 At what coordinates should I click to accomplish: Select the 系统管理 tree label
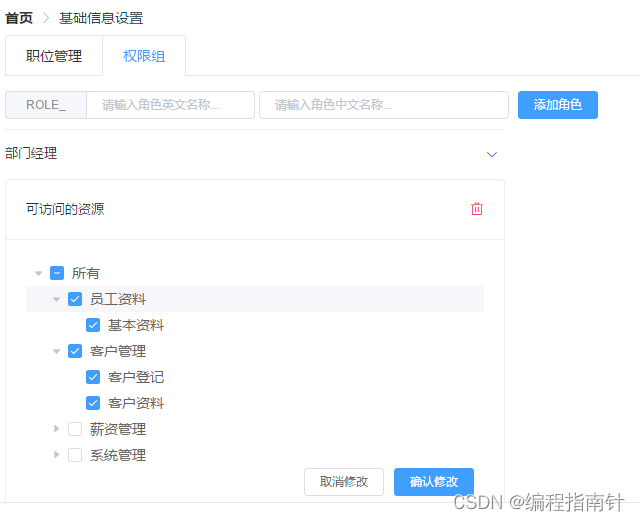point(118,455)
